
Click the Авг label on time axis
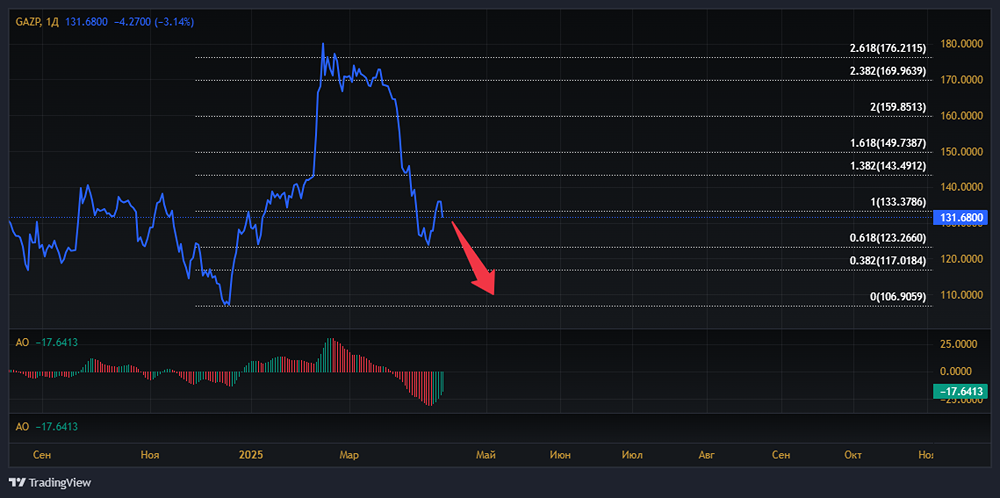(705, 455)
